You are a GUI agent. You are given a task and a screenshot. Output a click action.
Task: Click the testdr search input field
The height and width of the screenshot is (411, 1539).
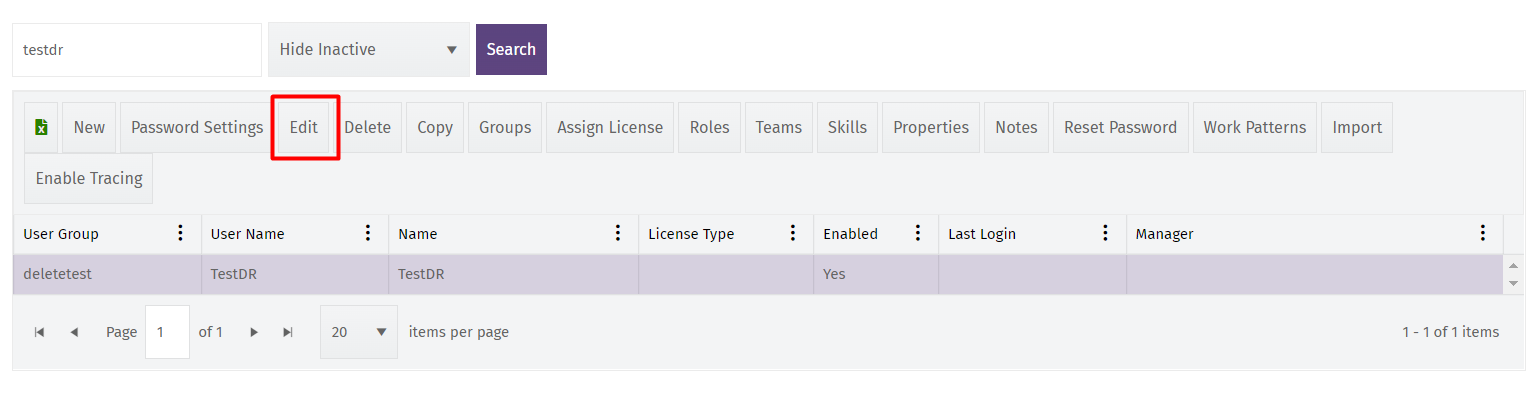coord(136,50)
